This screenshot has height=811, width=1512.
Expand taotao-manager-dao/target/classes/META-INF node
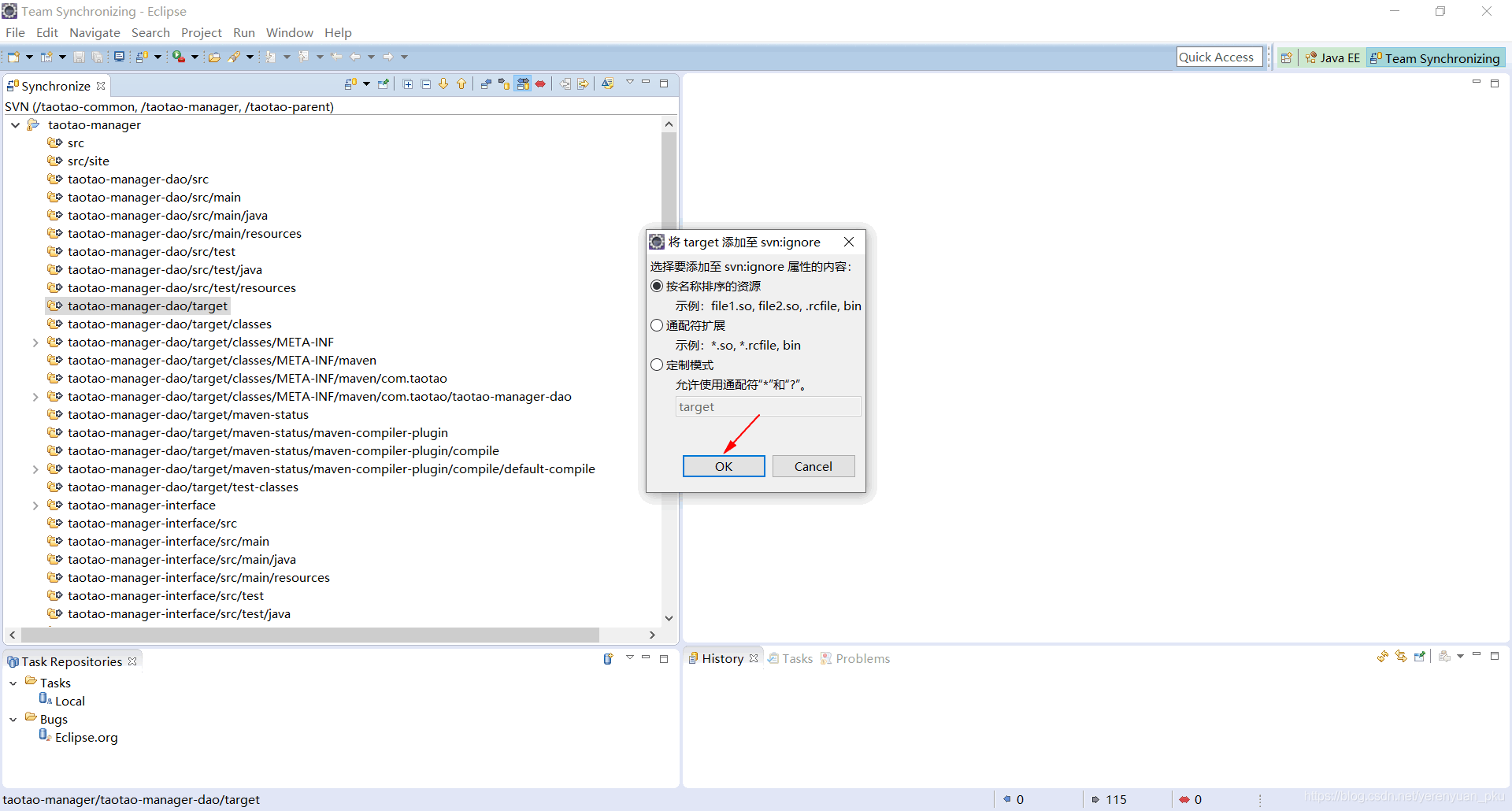[x=35, y=343]
